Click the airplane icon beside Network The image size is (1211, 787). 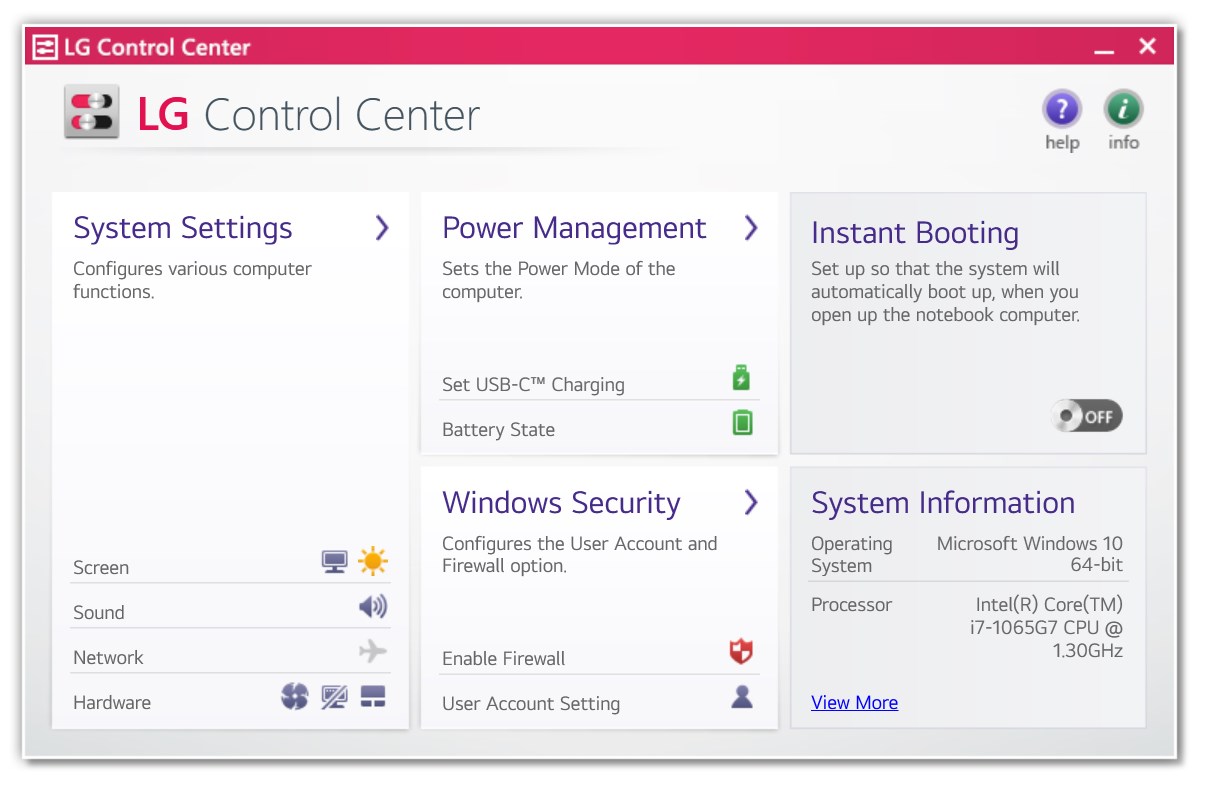374,650
